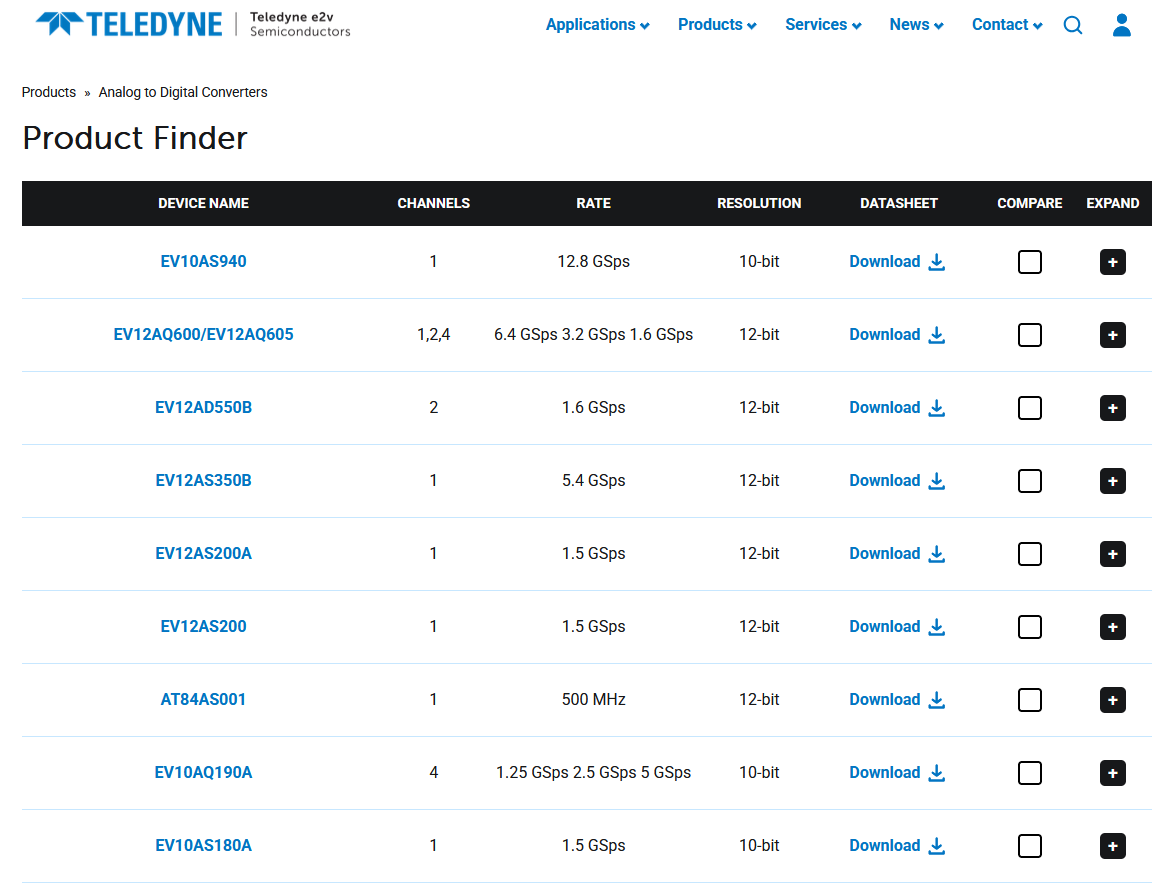Screen dimensions: 1165x886
Task: Open the EV12AD550B device page
Action: (x=204, y=407)
